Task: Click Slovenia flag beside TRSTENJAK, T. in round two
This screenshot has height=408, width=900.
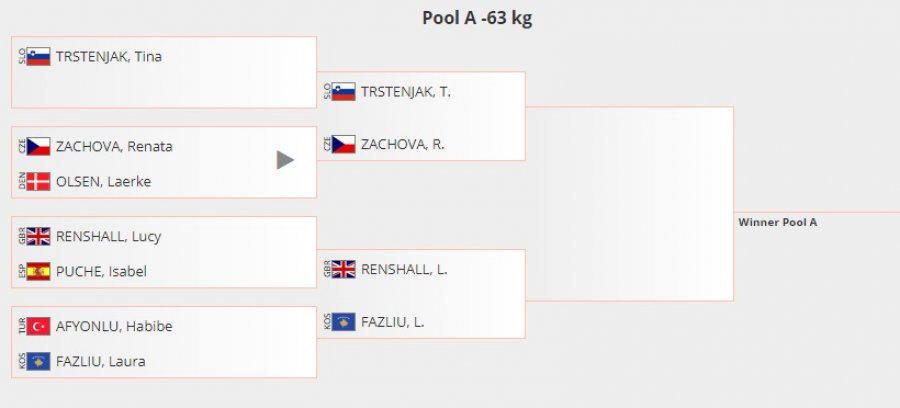Action: point(343,92)
